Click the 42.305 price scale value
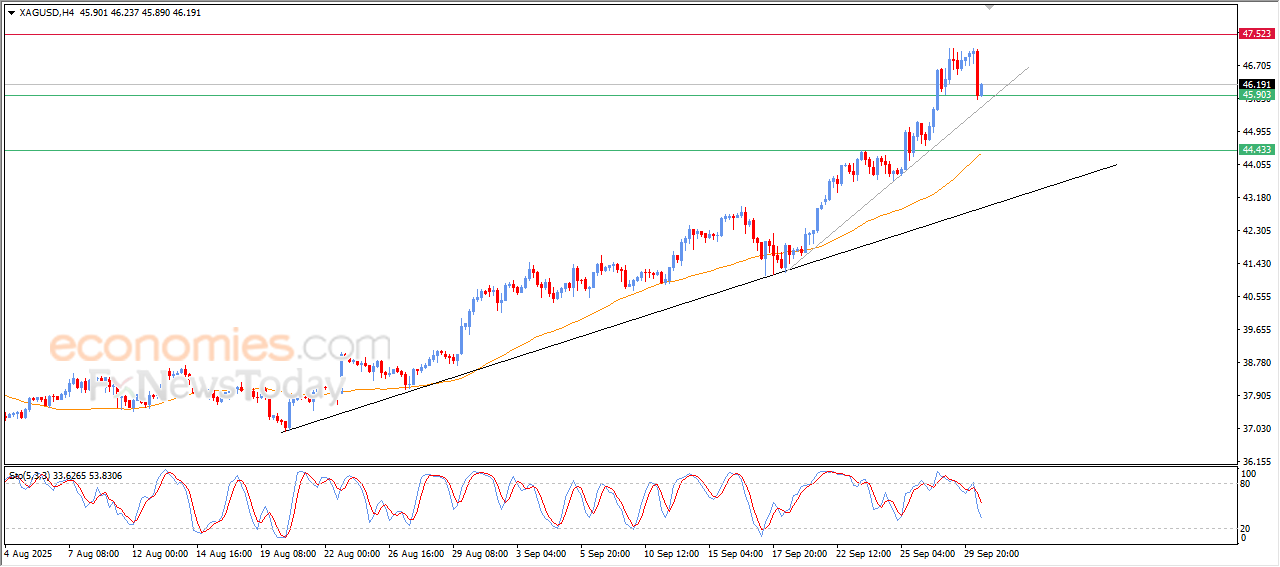Image resolution: width=1280 pixels, height=567 pixels. click(x=1255, y=231)
